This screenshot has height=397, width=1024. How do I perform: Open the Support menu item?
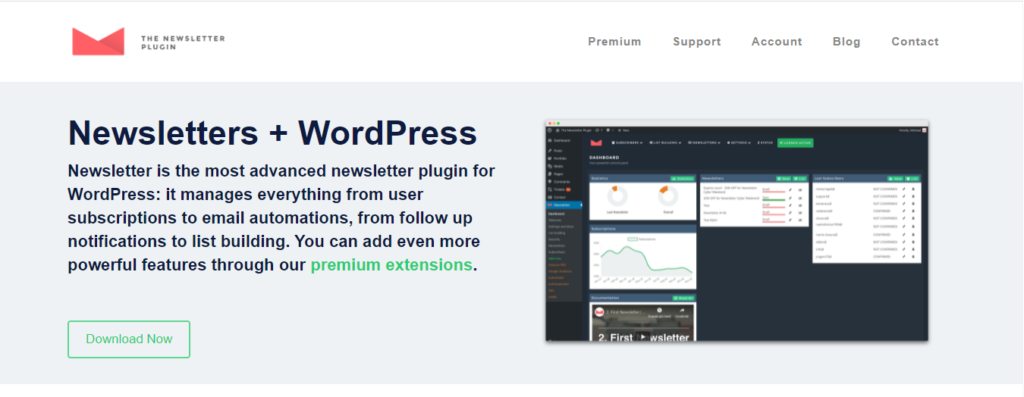[697, 42]
